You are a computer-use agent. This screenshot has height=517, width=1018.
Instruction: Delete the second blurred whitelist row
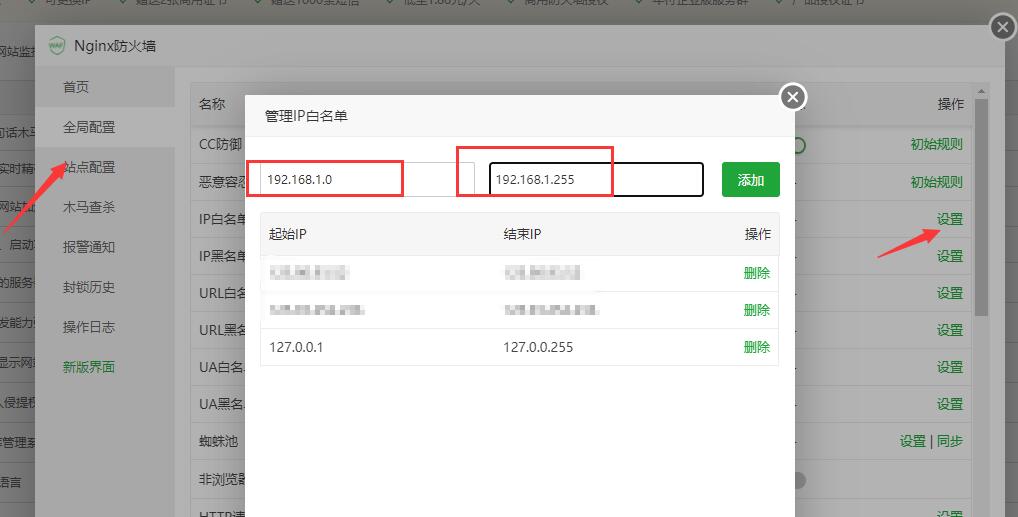tap(757, 310)
